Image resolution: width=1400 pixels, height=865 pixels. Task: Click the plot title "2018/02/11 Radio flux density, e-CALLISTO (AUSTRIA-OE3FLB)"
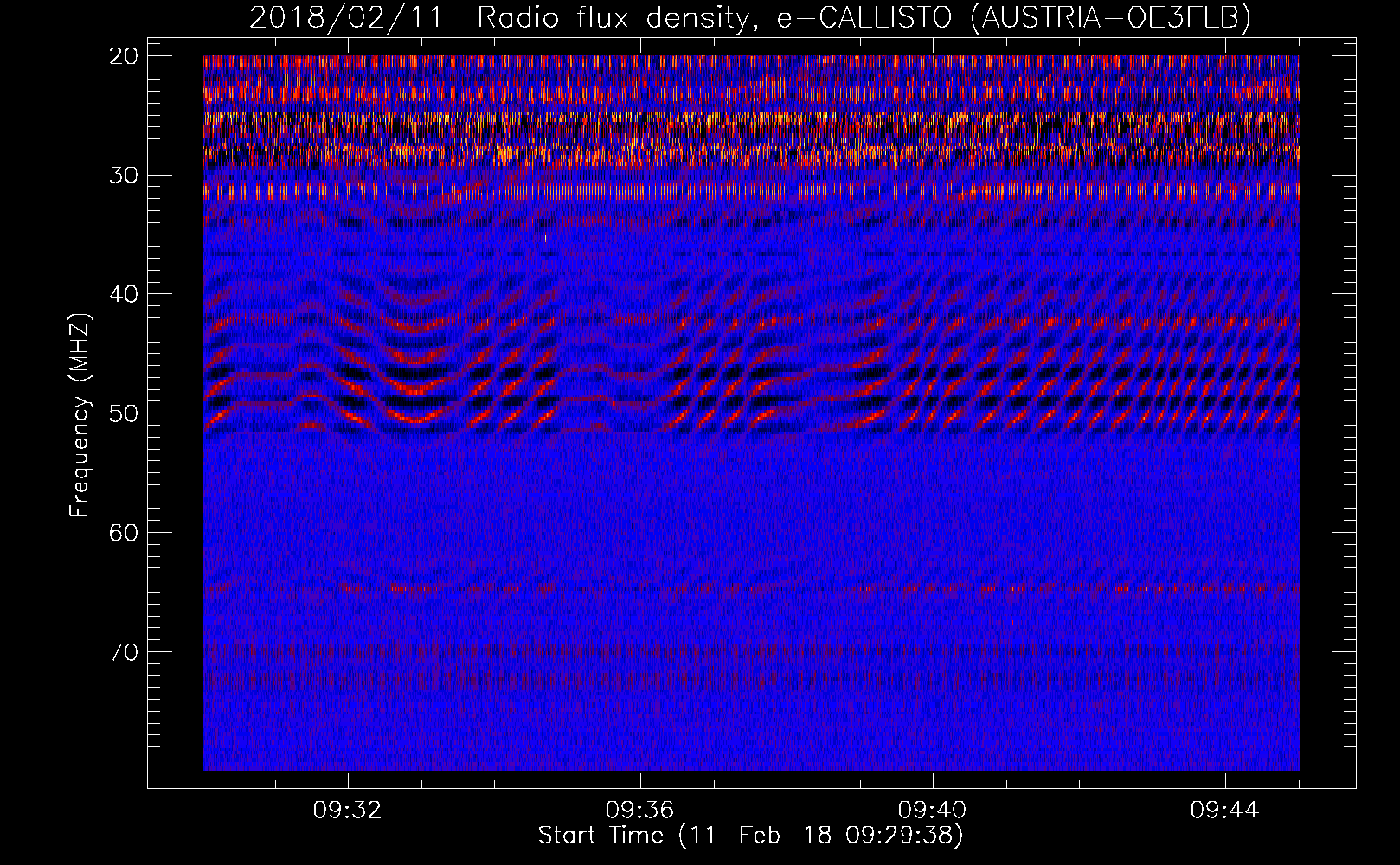pyautogui.click(x=749, y=17)
